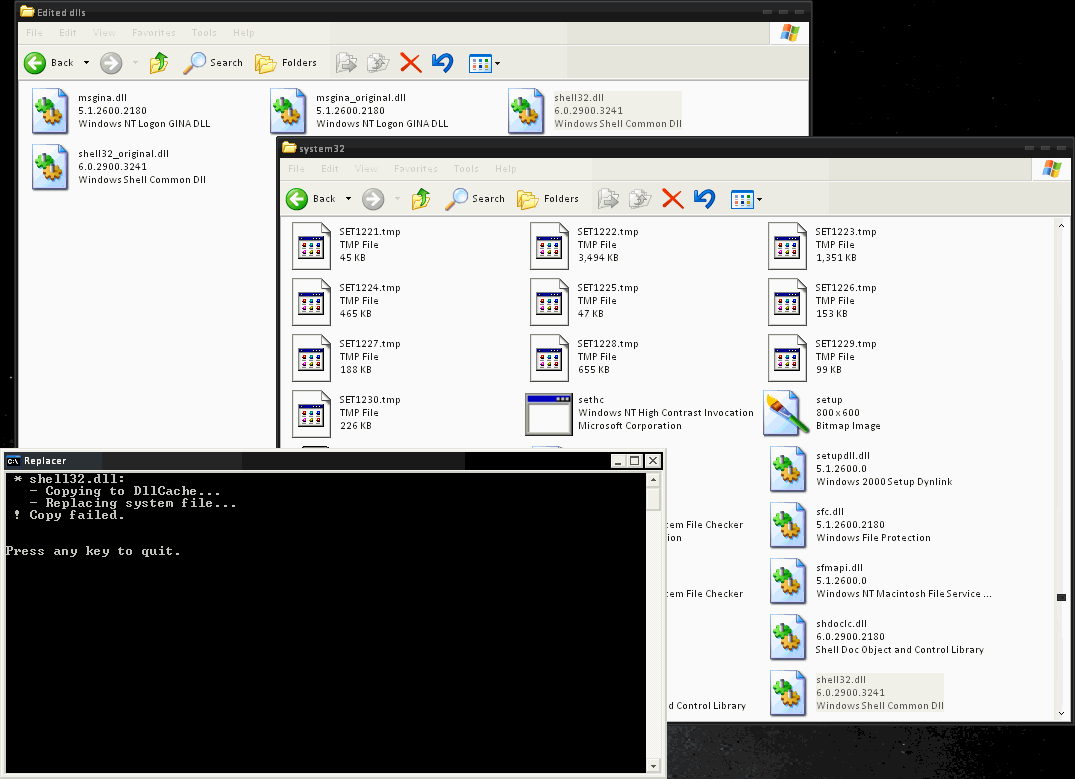Open Search in the Edited dlls window

point(213,63)
